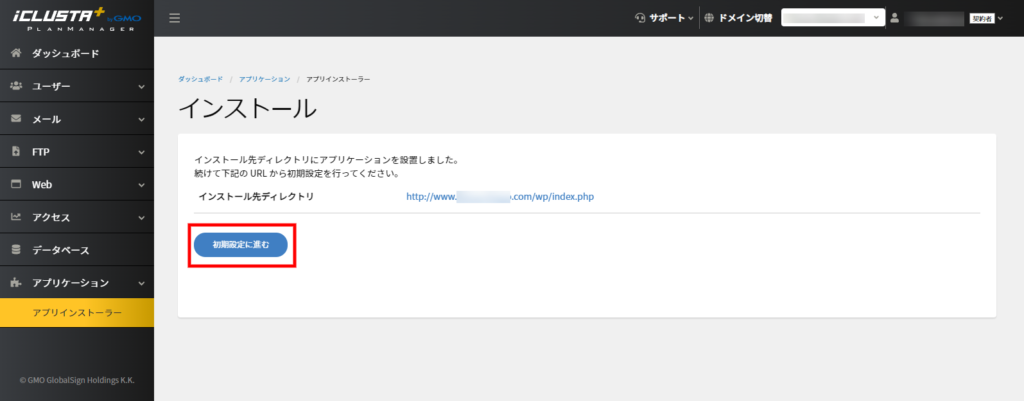Click the application puzzle icon

point(17,283)
